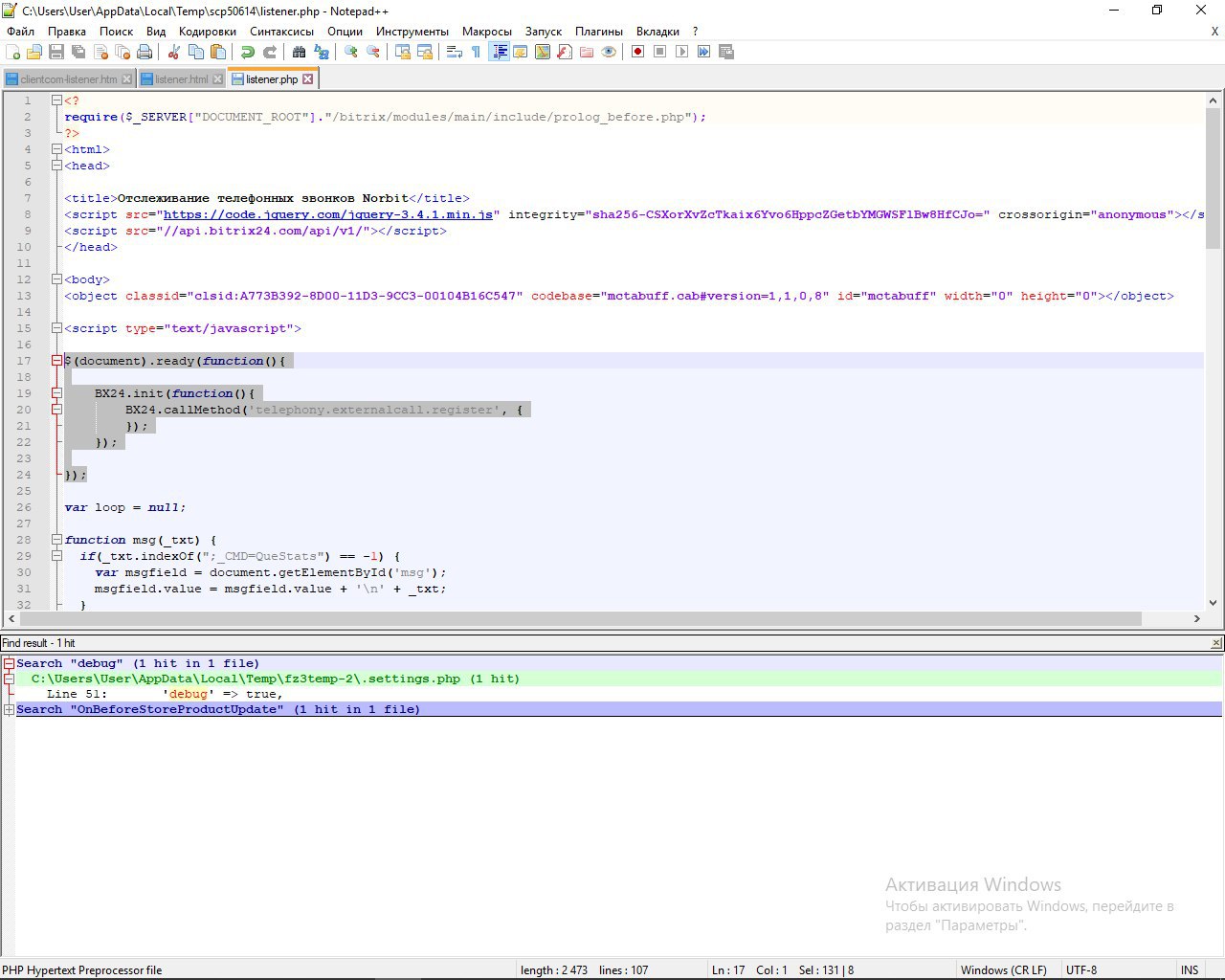This screenshot has width=1225, height=980.
Task: Toggle monitoring eye icon
Action: 609,52
